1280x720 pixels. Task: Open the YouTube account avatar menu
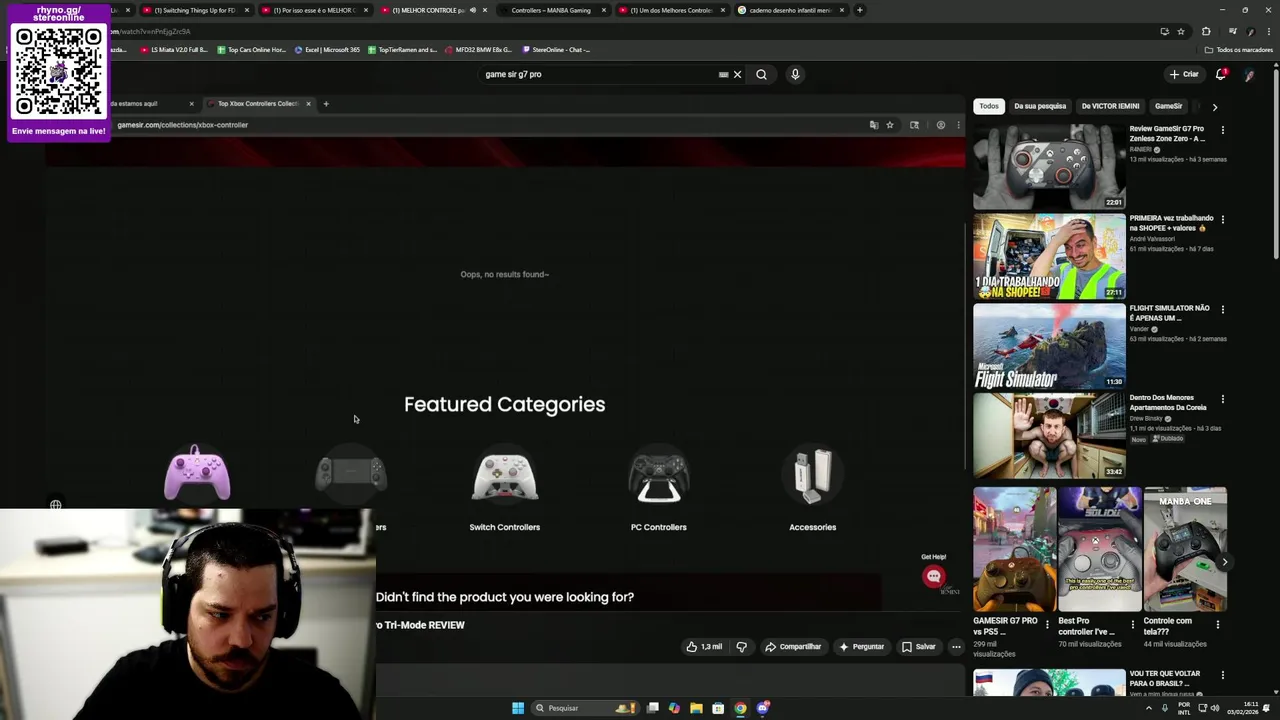click(1249, 74)
